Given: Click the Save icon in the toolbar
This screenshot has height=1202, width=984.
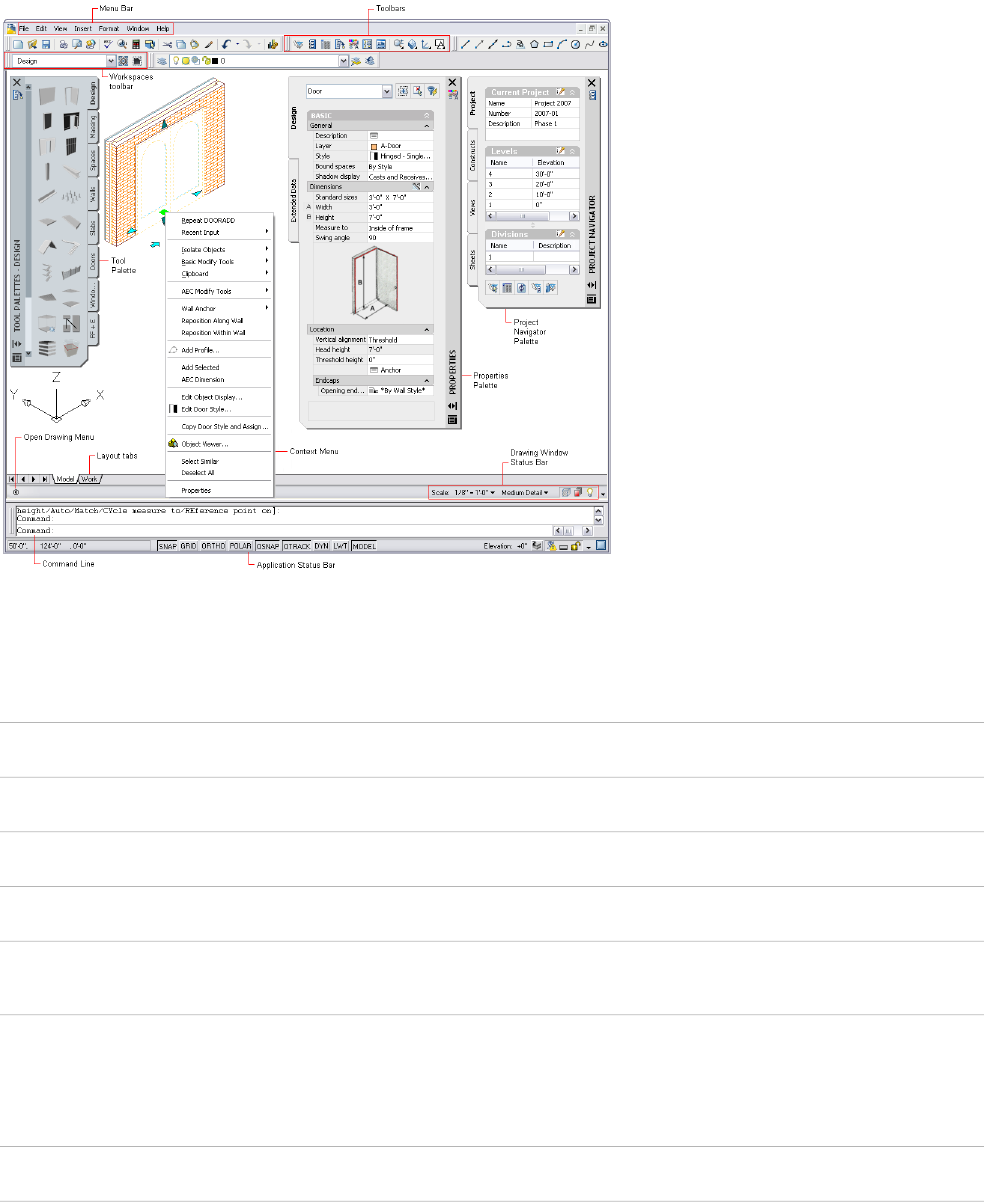Looking at the screenshot, I should (46, 44).
